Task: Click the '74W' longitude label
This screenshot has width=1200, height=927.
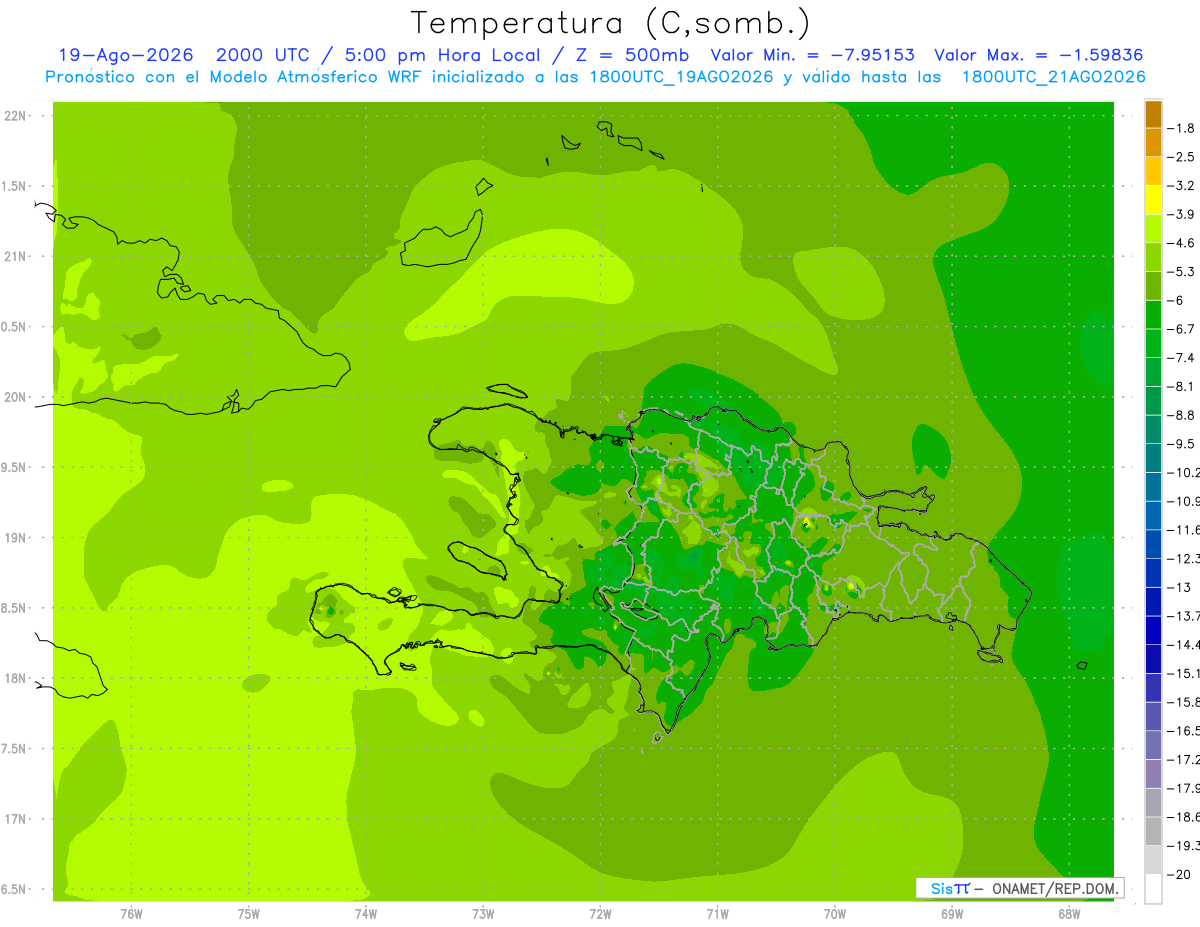Action: [365, 913]
